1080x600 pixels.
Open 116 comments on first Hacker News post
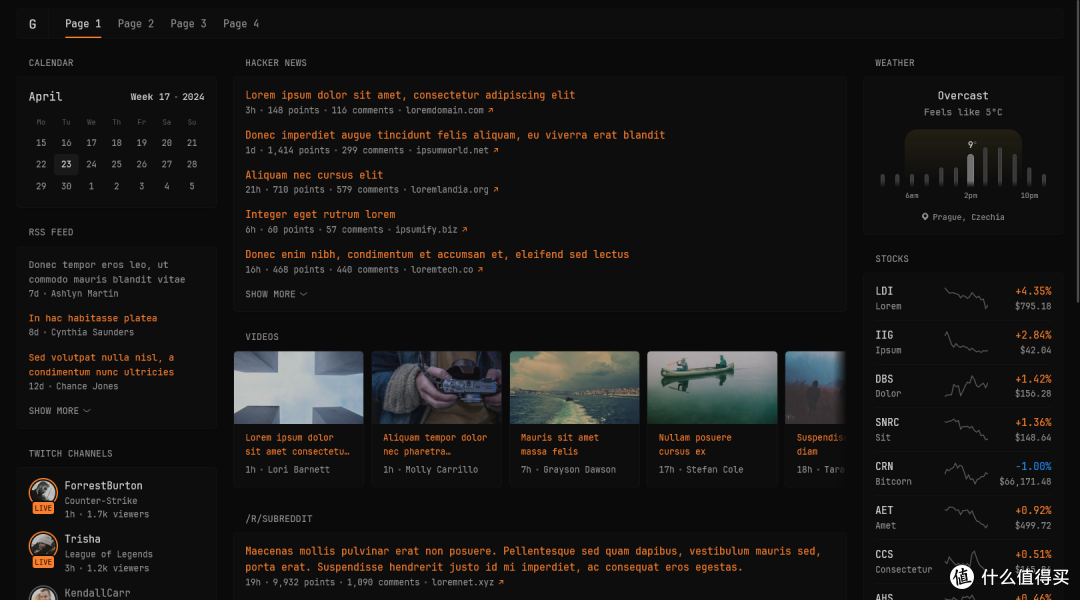(362, 110)
